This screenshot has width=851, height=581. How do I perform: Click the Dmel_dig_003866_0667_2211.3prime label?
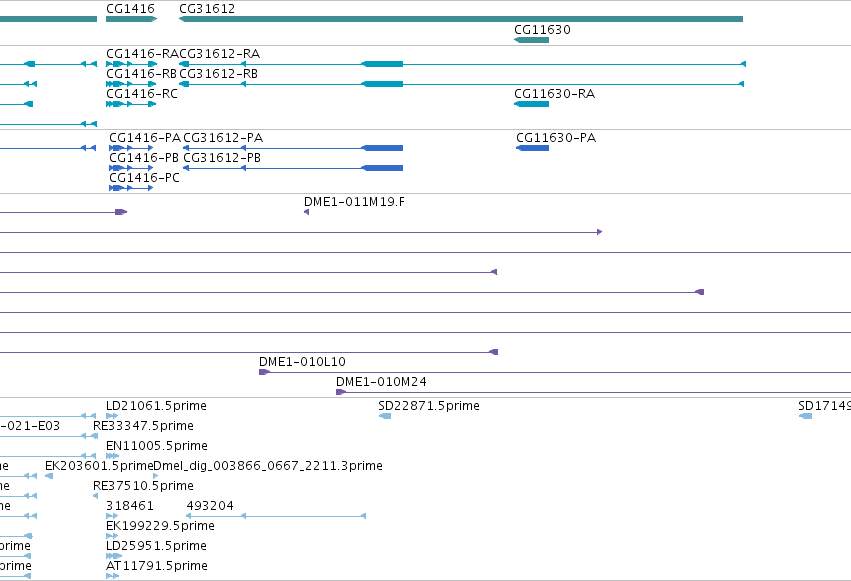(268, 465)
